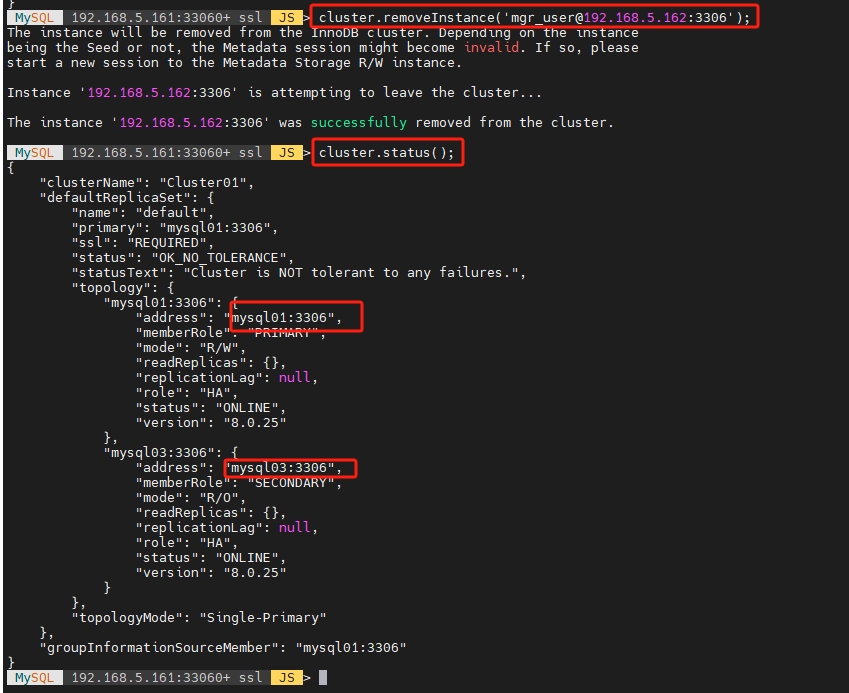This screenshot has width=849, height=693.
Task: Click the "mode": "R/W" line
Action: click(191, 347)
